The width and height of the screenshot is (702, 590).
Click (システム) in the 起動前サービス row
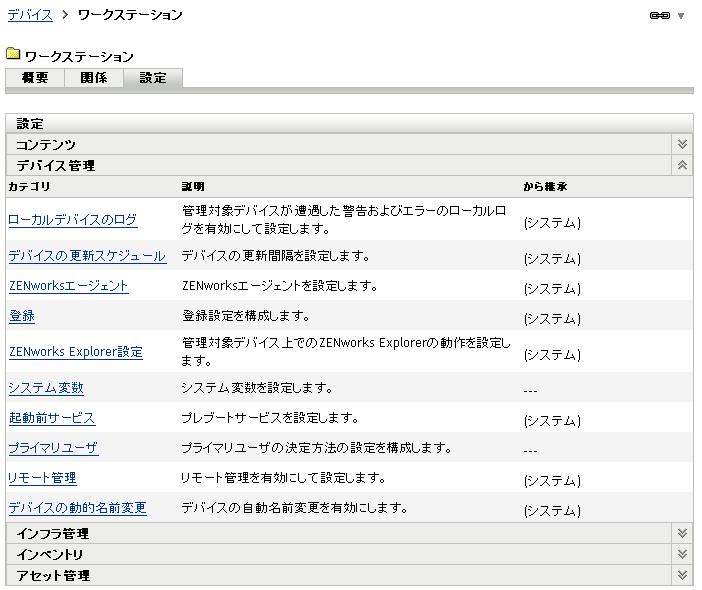click(552, 420)
